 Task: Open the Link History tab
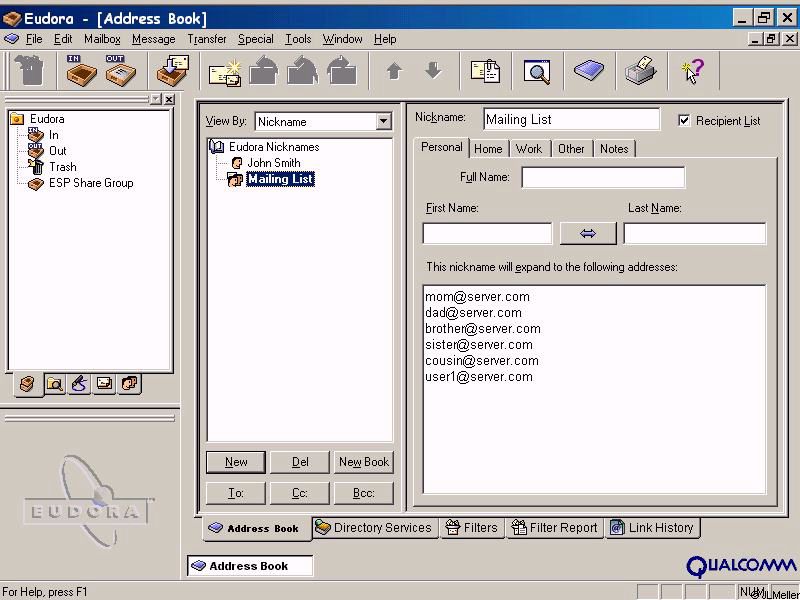click(x=653, y=528)
